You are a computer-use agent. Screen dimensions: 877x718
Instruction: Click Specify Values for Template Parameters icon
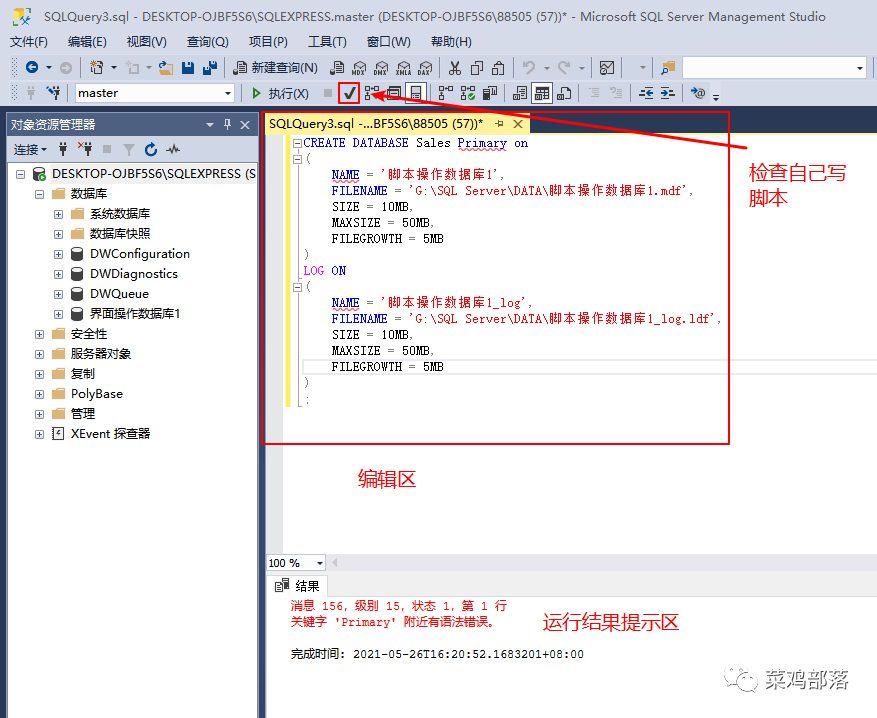(697, 93)
